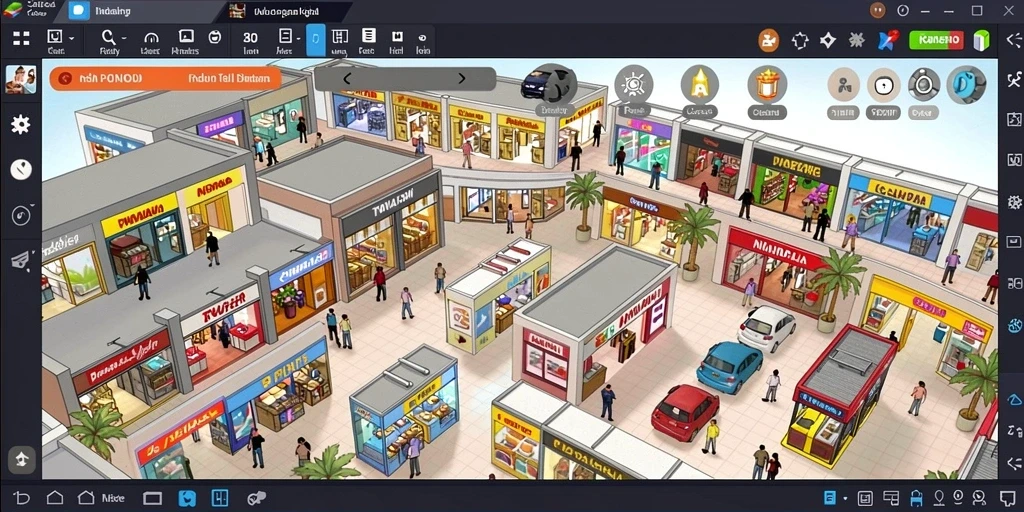The image size is (1024, 512).
Task: Click the first home icon in bottom bar
Action: point(55,498)
